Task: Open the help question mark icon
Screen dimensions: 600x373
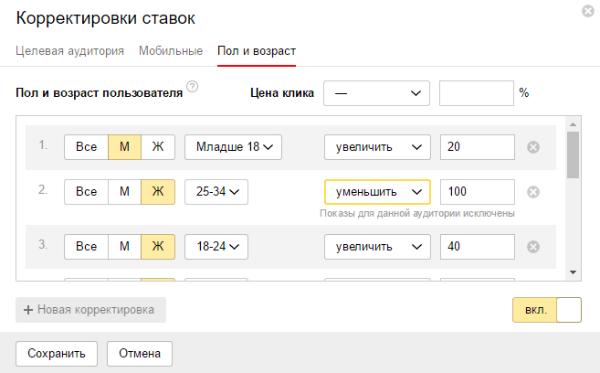Action: [x=192, y=86]
